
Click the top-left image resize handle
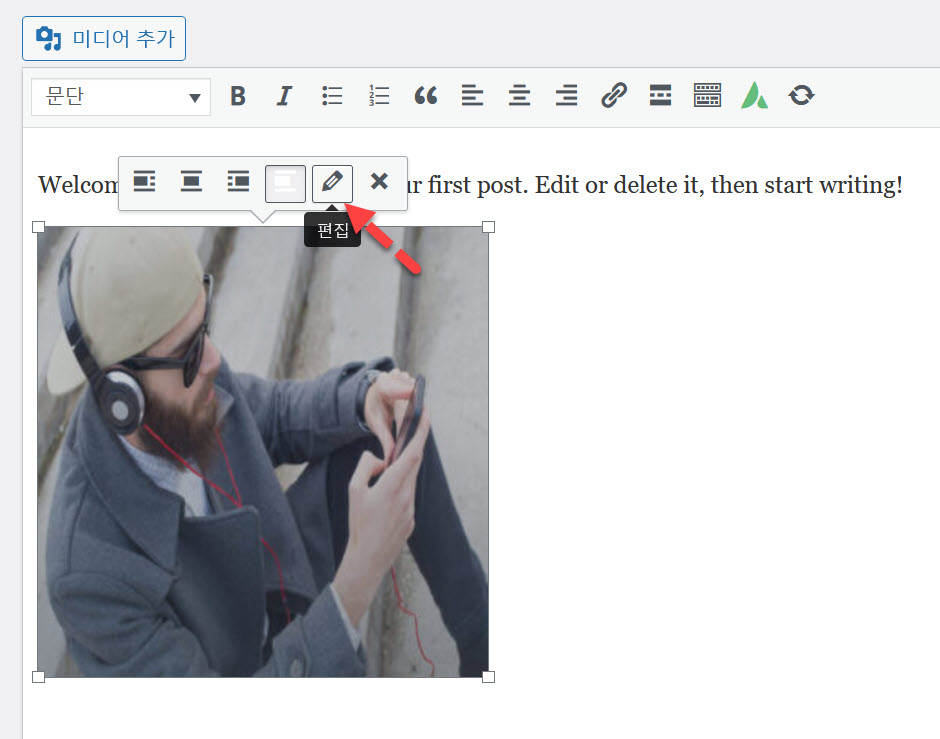pyautogui.click(x=38, y=227)
